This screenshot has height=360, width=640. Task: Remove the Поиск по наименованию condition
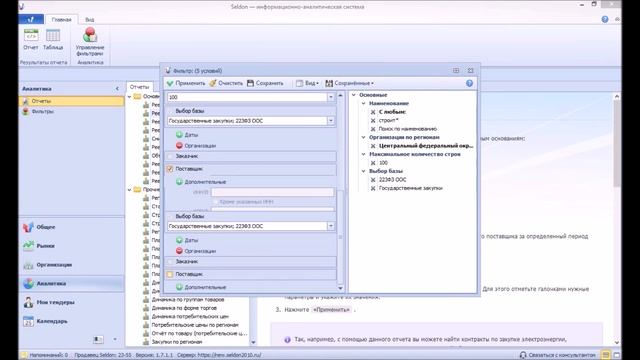[x=373, y=129]
